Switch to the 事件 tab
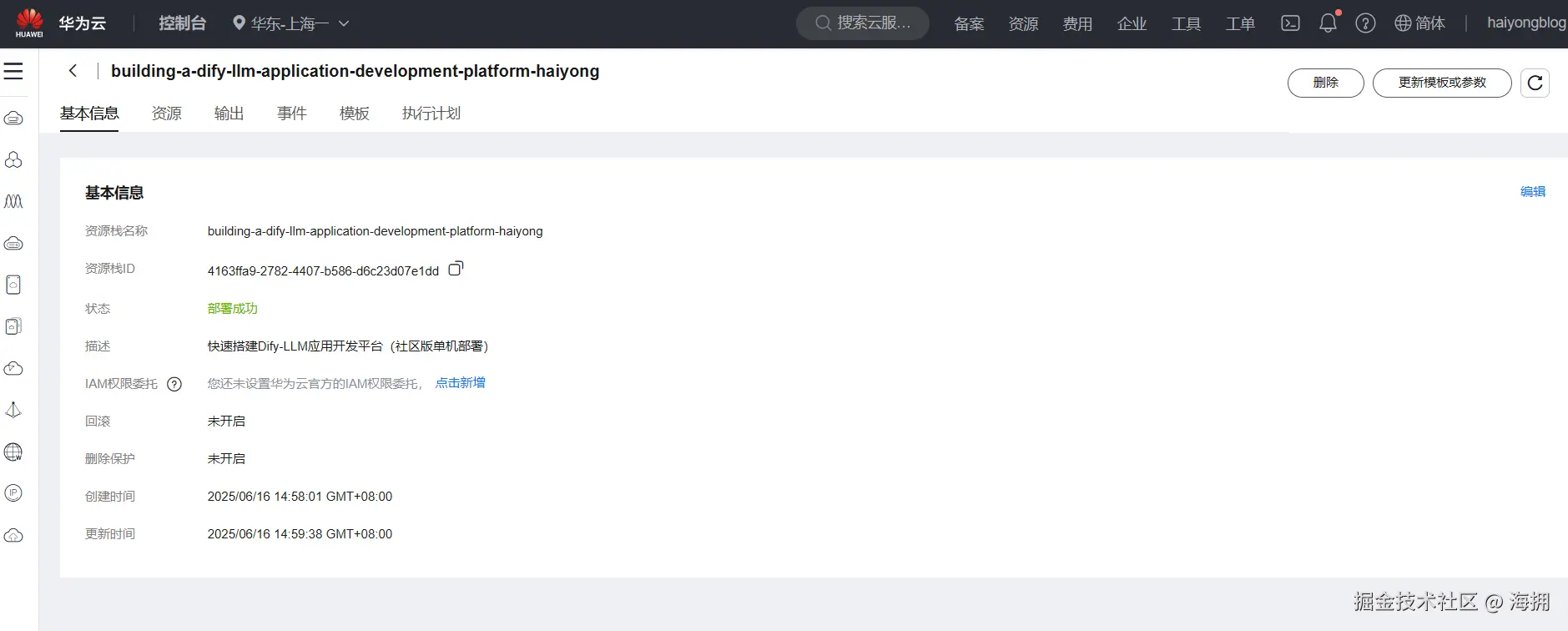 (x=292, y=114)
